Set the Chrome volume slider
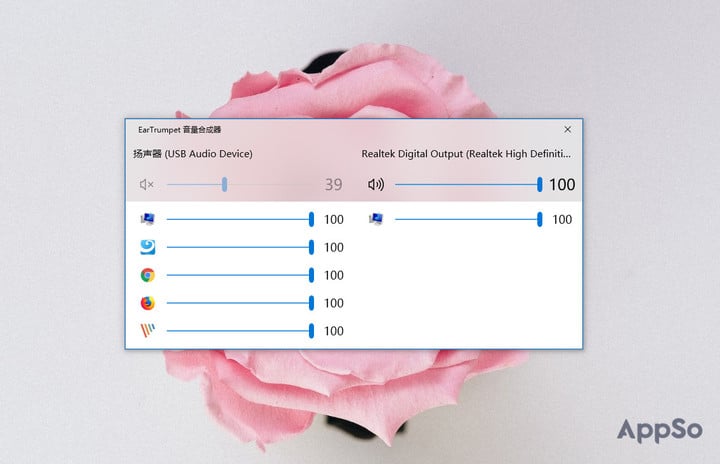This screenshot has height=464, width=720. pos(240,275)
